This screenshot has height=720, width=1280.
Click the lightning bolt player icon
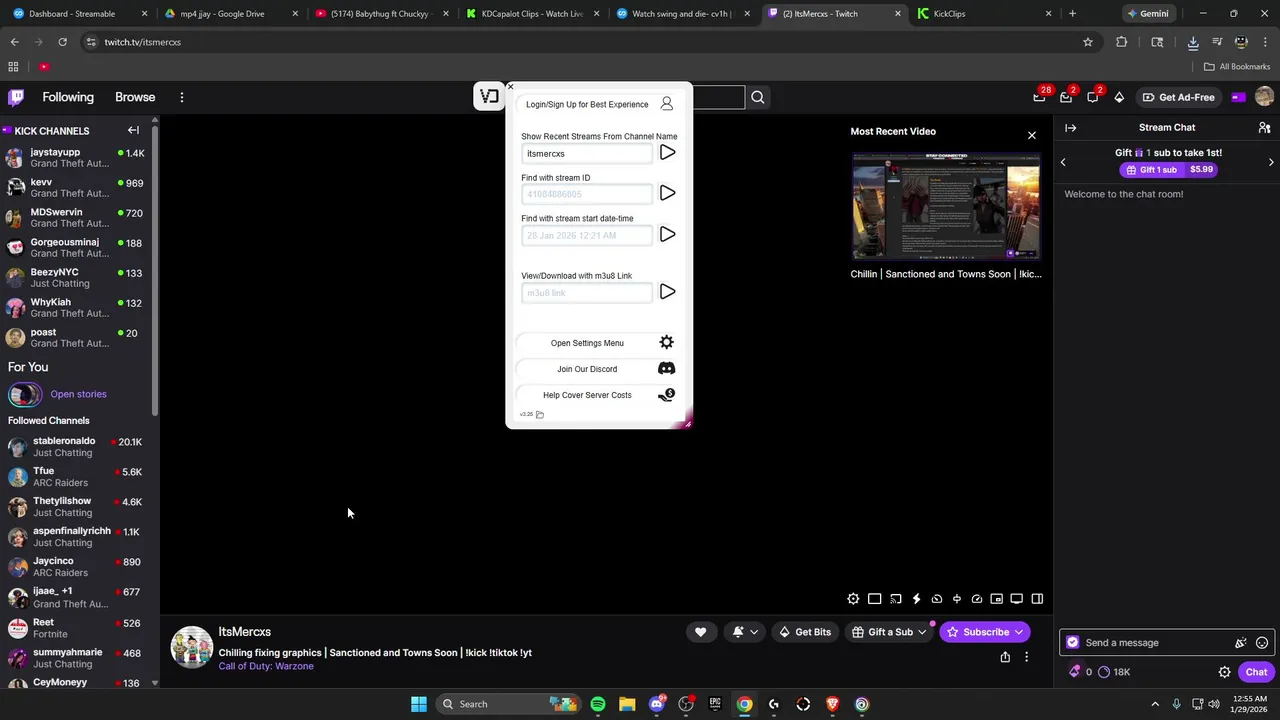point(916,599)
